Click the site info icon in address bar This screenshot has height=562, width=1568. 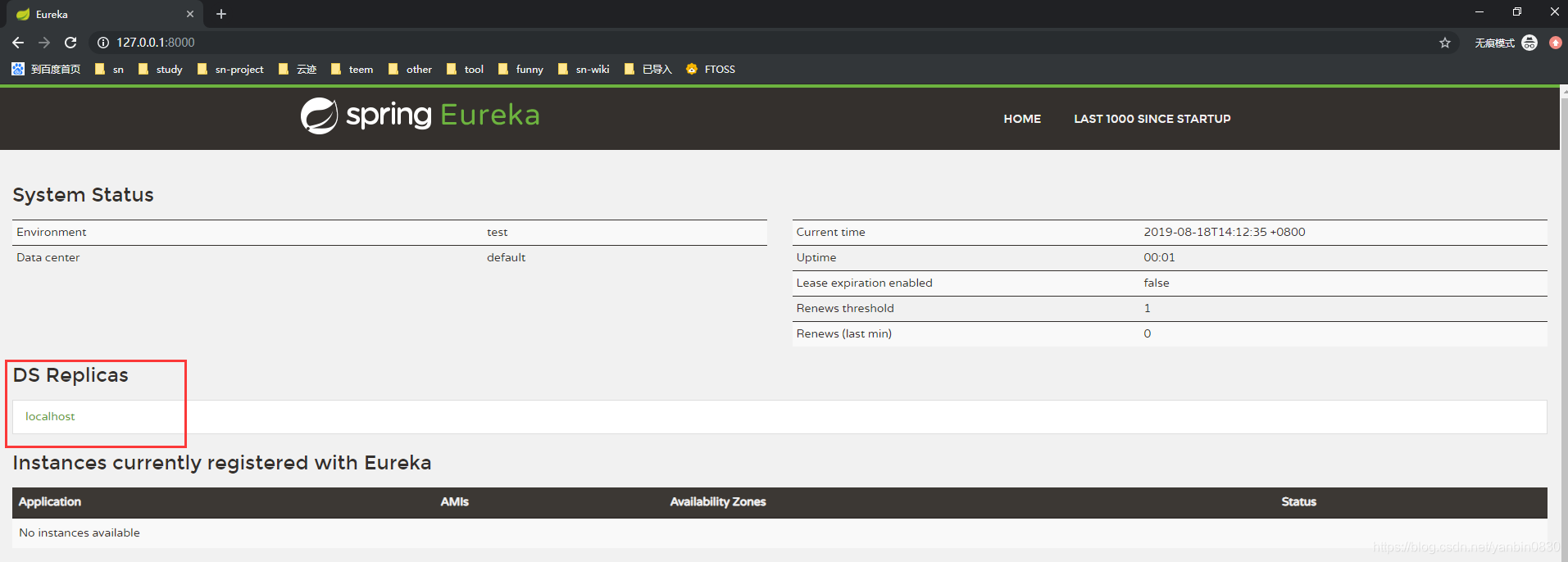103,43
